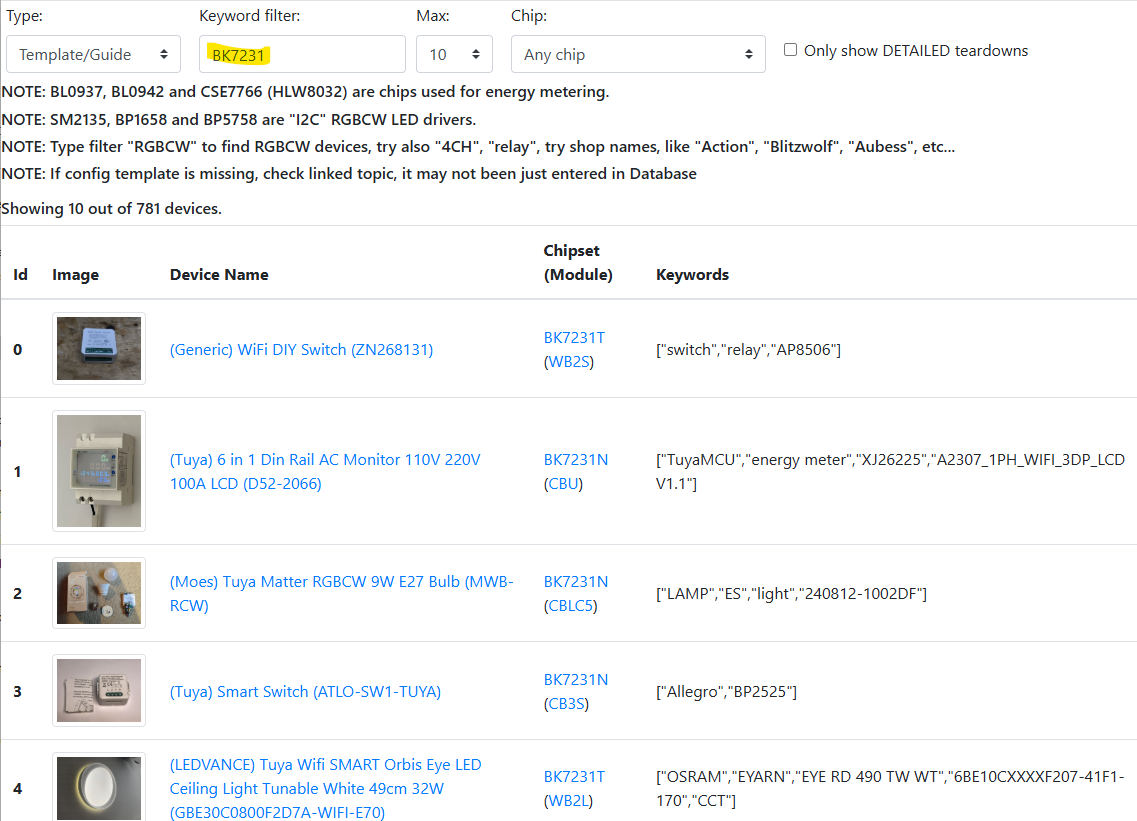This screenshot has height=821, width=1137.
Task: Open the Type dropdown showing Template/Guide
Action: pos(93,54)
